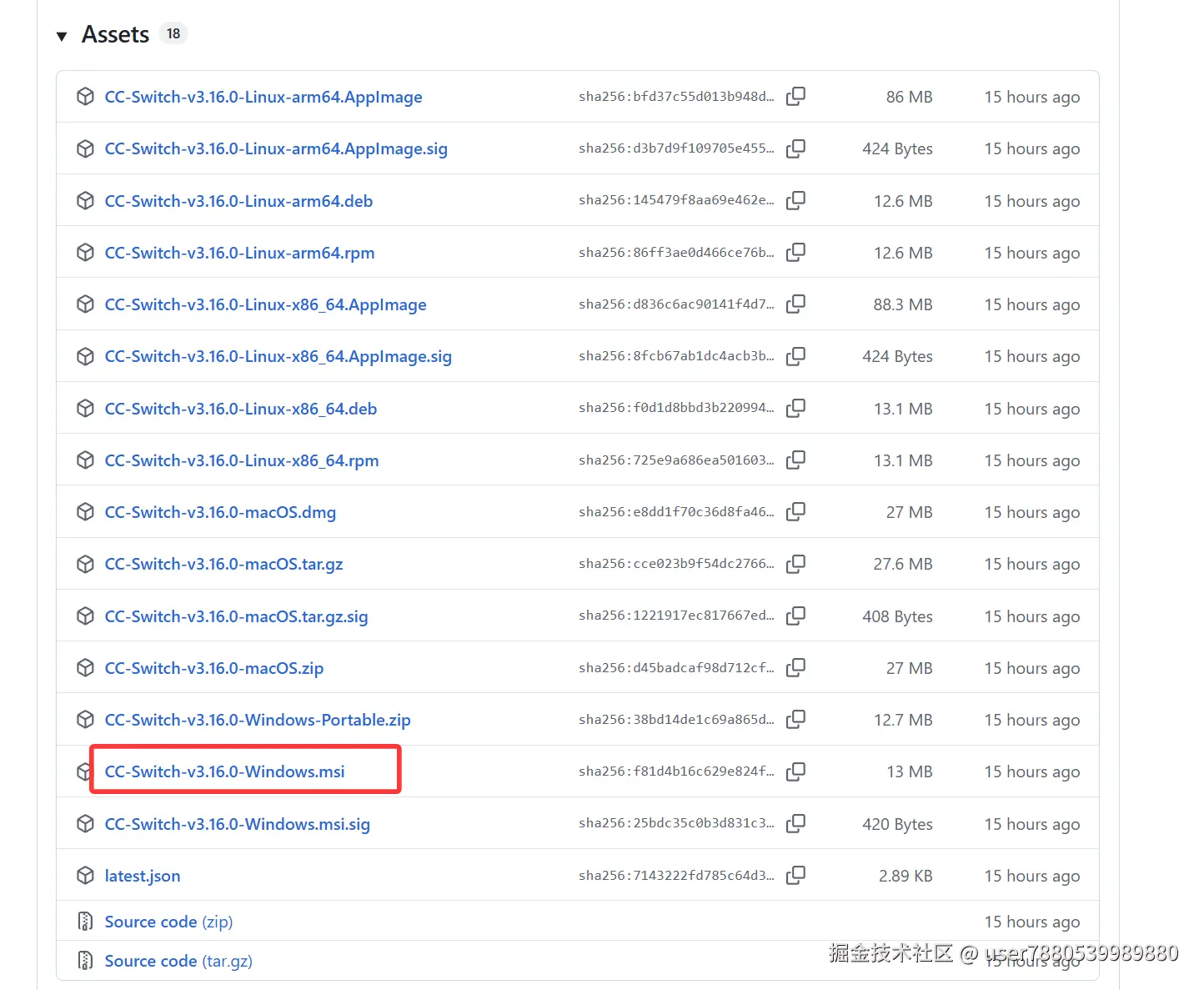Download CC-Switch-v3.16.0-Linux-x86_64.AppImage

point(265,304)
